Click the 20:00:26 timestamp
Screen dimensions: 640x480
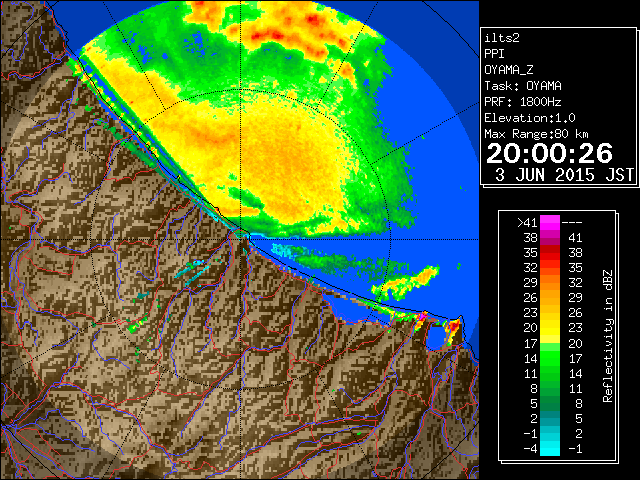pyautogui.click(x=549, y=153)
